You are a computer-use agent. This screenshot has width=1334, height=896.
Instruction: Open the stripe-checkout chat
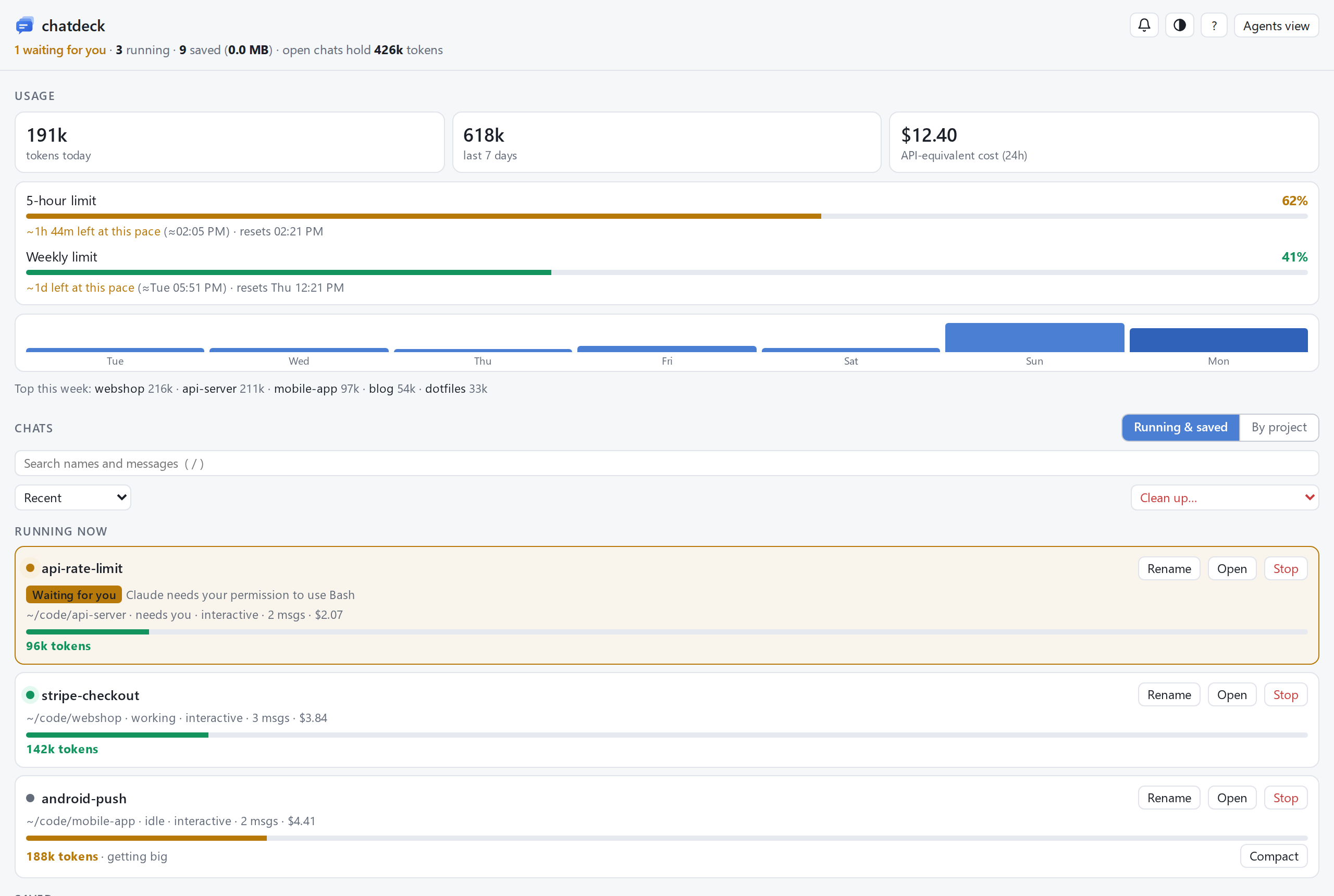click(1232, 695)
